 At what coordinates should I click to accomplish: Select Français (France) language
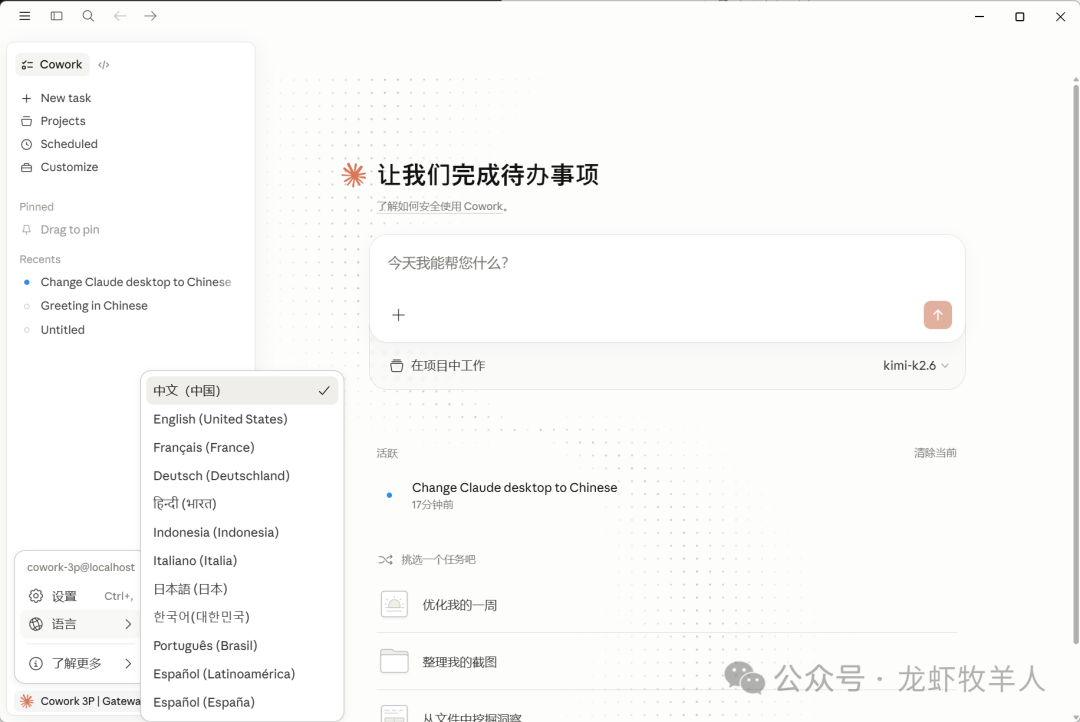(242, 447)
